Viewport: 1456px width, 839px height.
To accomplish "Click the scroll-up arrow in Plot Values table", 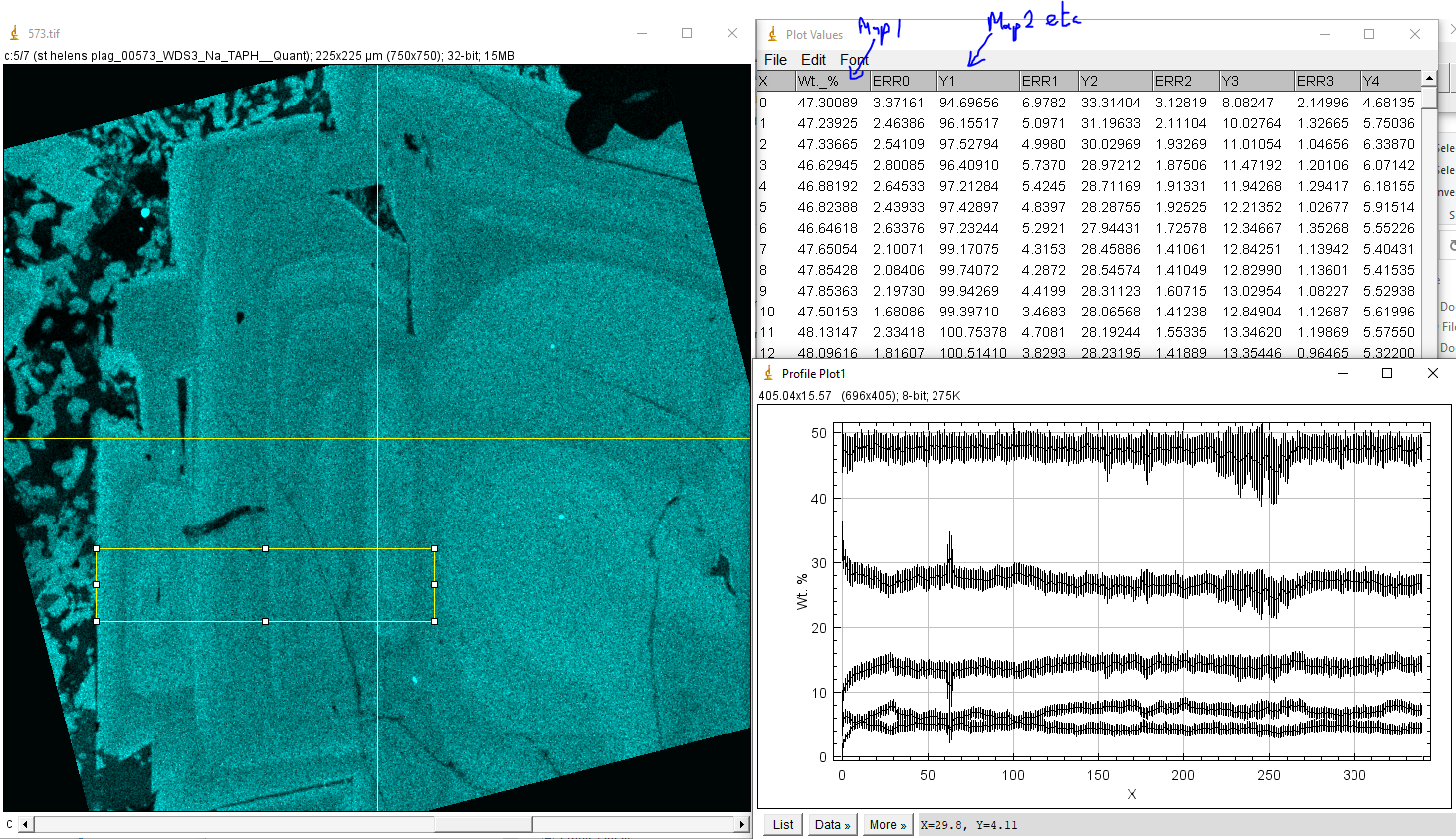I will [x=1429, y=79].
